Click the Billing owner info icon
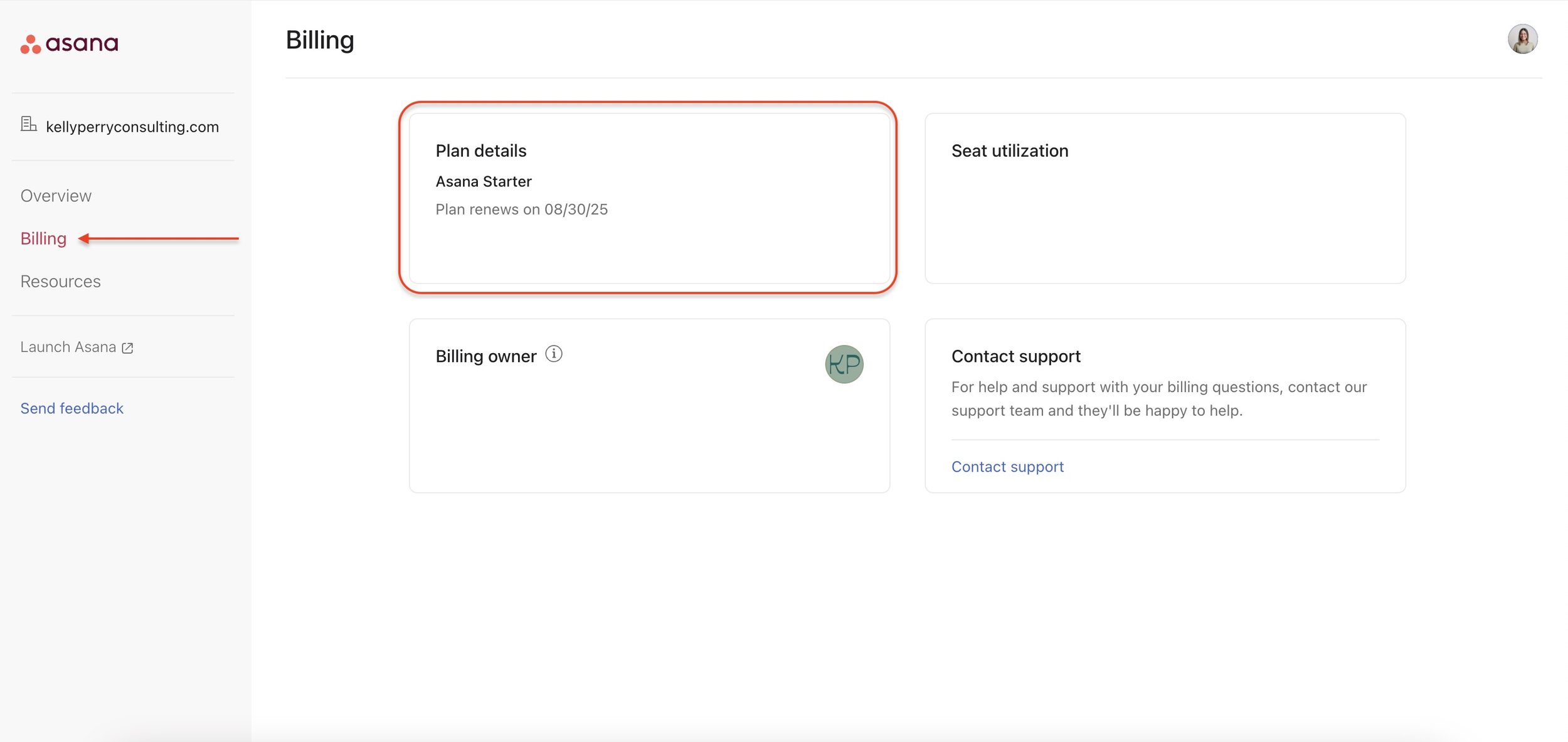 (553, 354)
